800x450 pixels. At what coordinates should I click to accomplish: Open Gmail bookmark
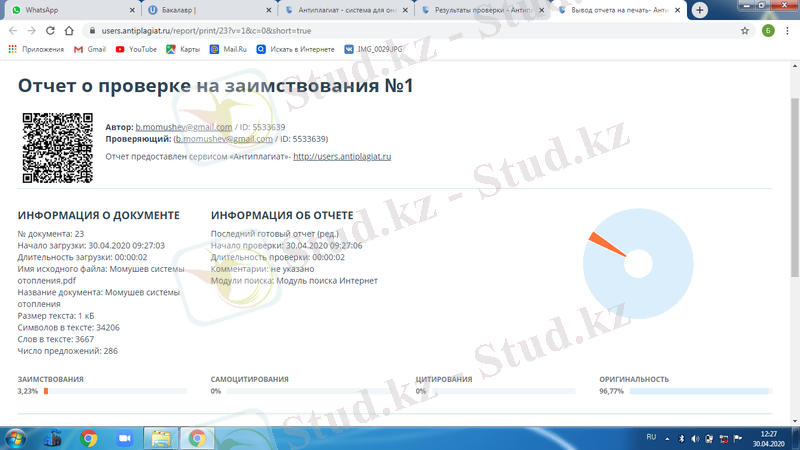click(90, 49)
